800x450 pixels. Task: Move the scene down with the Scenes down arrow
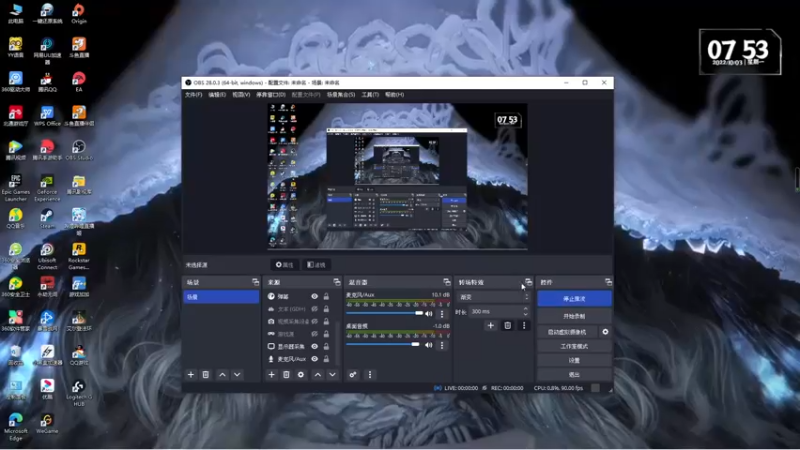tap(237, 374)
